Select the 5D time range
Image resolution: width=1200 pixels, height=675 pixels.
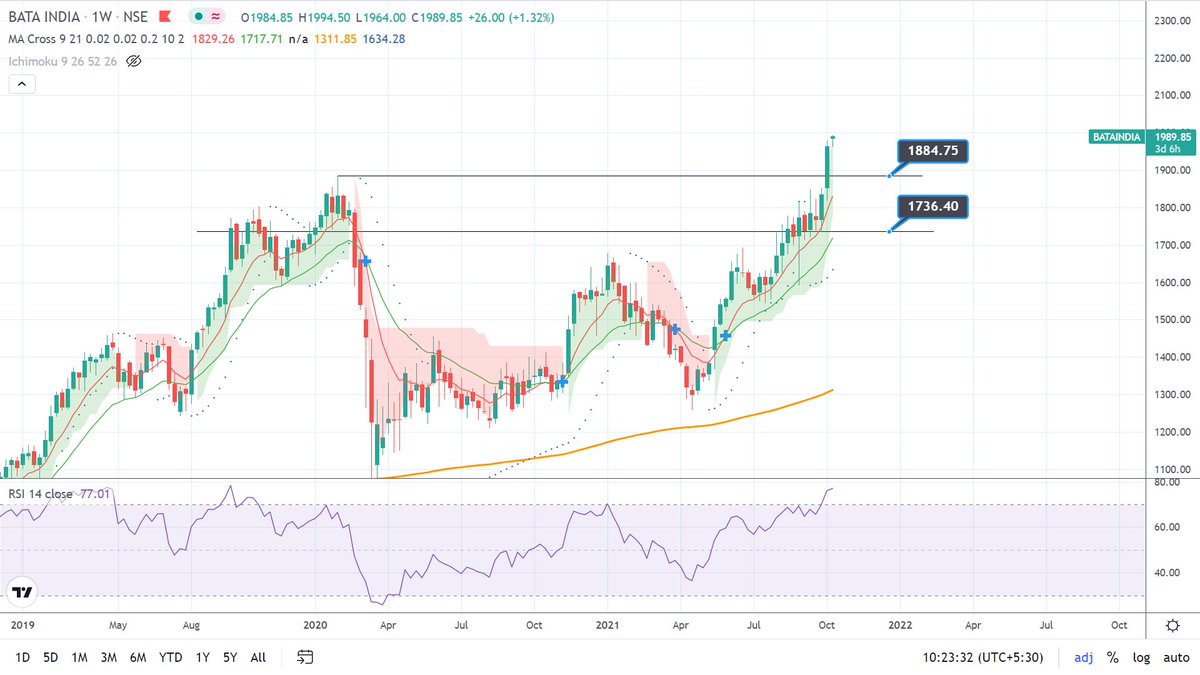point(51,657)
